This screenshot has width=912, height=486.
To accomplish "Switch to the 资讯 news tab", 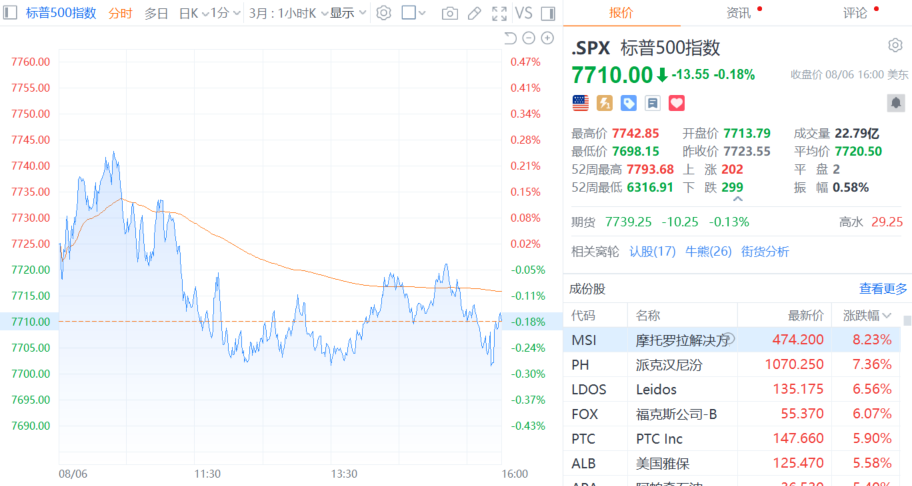I will (739, 13).
